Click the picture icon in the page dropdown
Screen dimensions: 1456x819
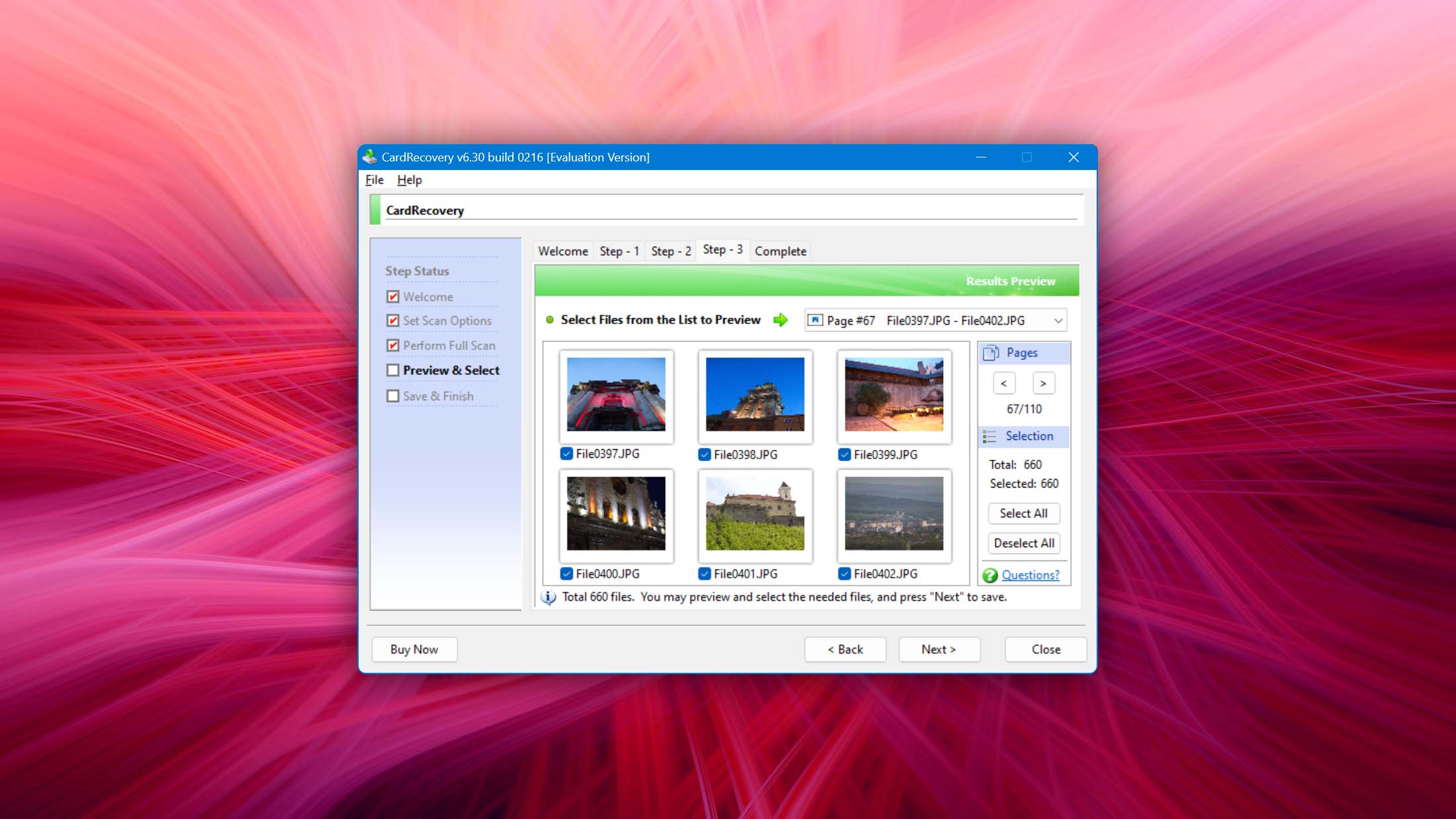(815, 320)
